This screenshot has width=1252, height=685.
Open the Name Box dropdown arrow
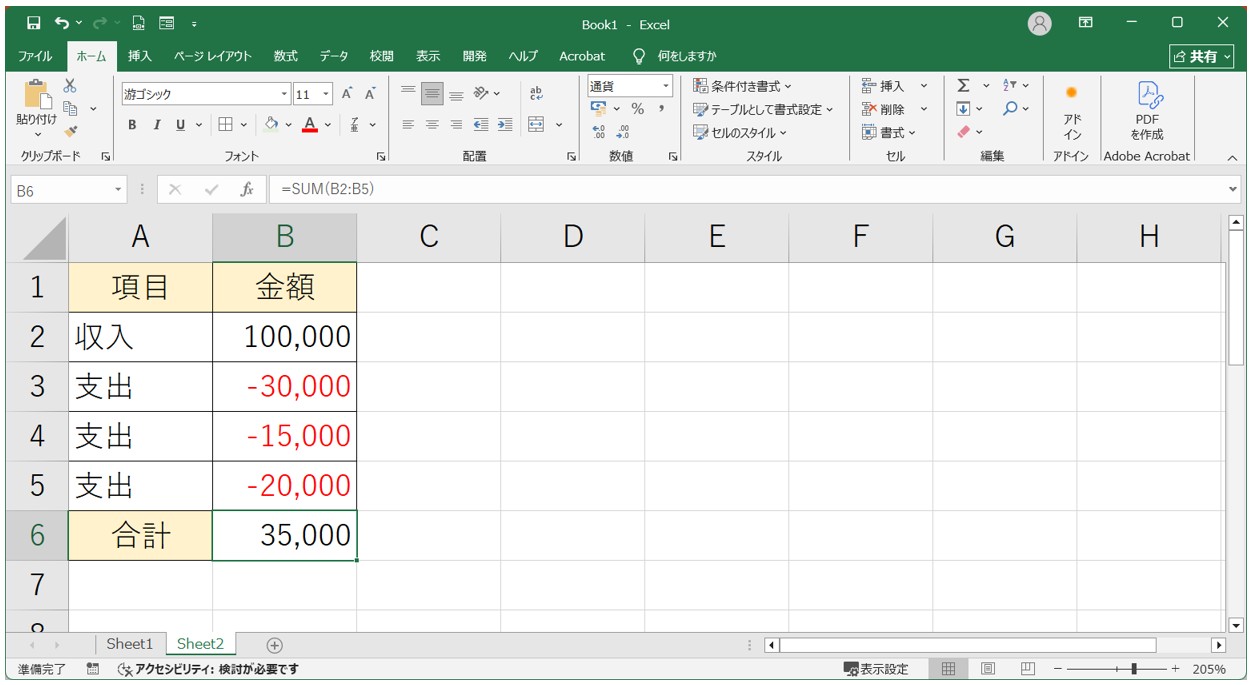click(x=118, y=189)
